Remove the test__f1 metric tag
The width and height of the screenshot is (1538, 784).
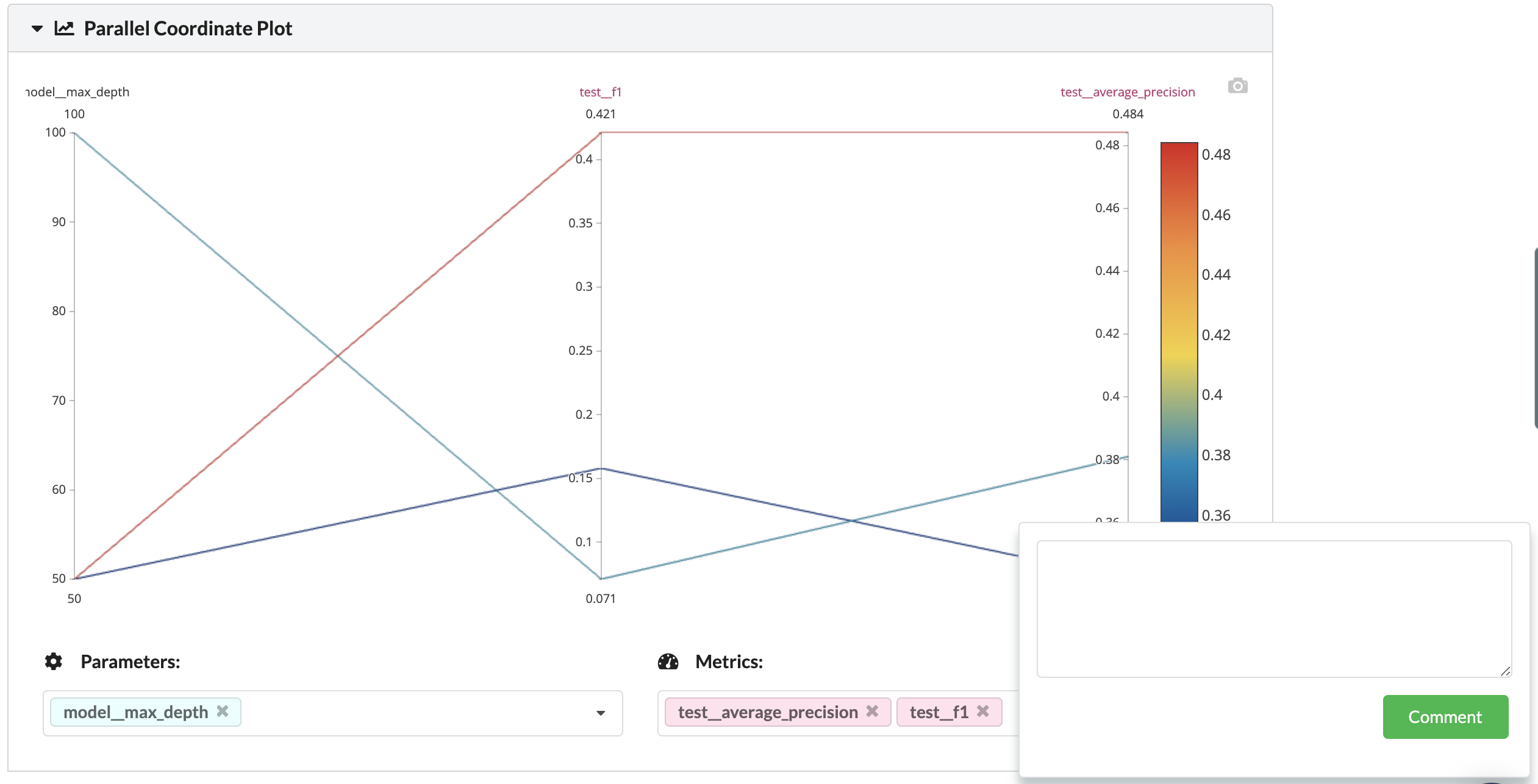(983, 711)
